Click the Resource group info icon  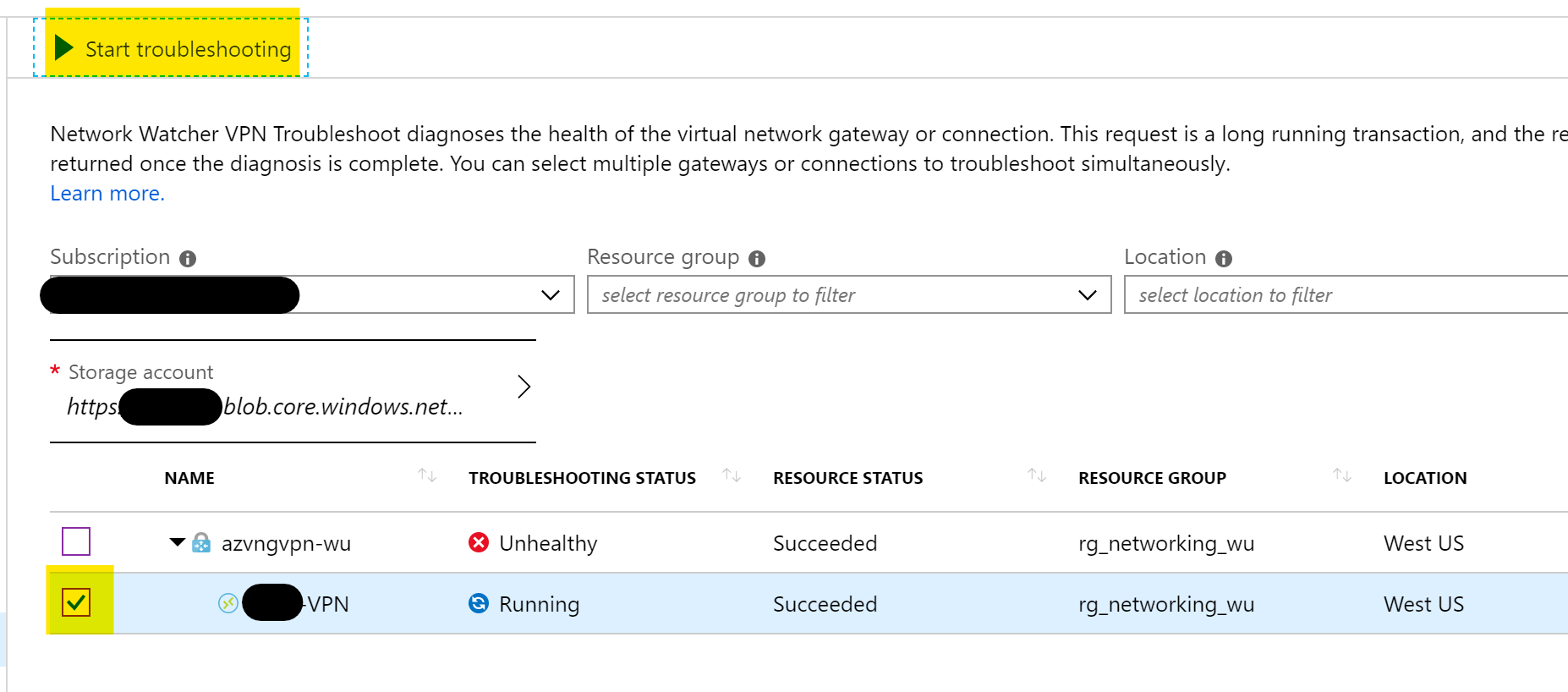point(757,259)
